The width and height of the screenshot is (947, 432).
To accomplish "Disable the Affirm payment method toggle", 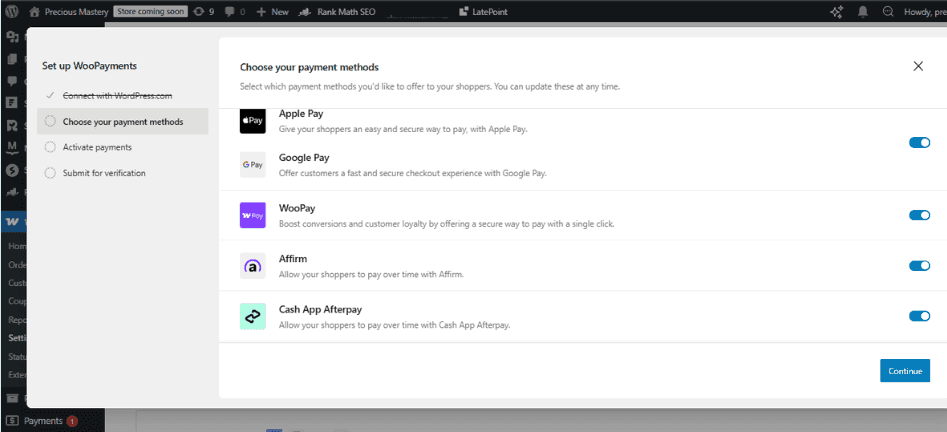I will pos(919,266).
